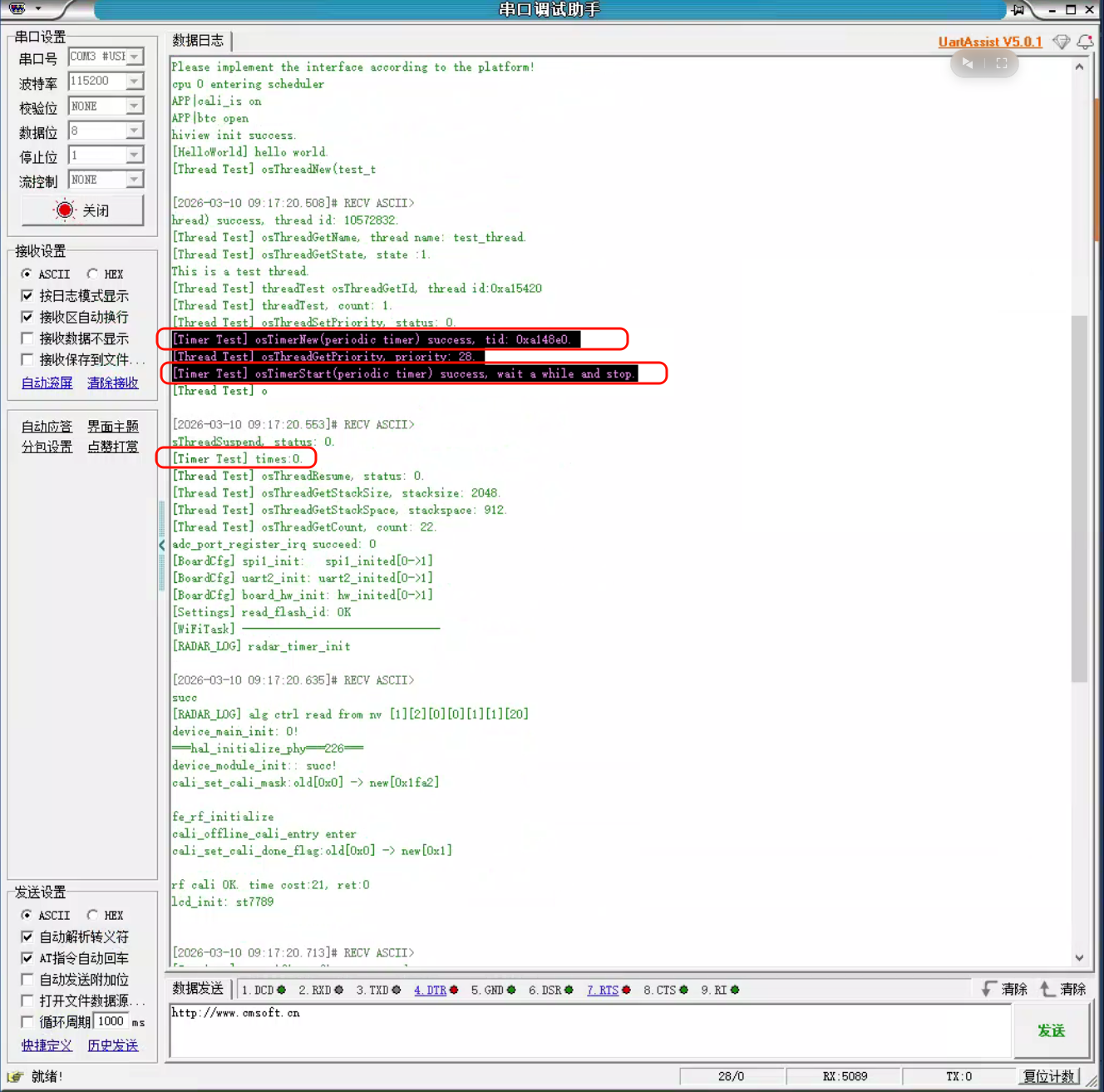Click the log scrollbar down arrow
The image size is (1104, 1092).
(1079, 957)
